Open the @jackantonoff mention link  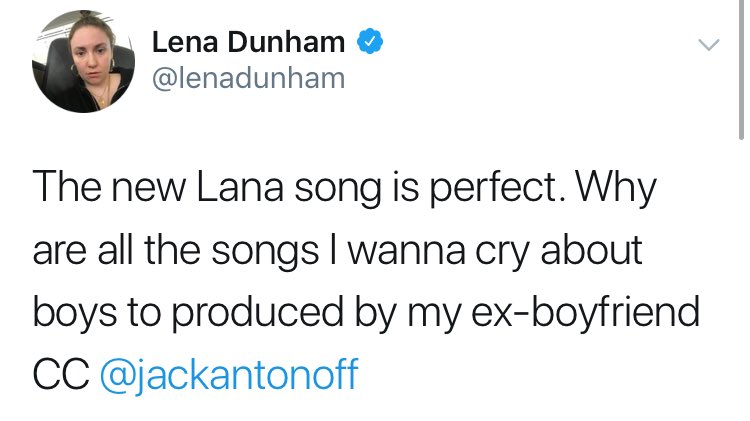click(x=228, y=376)
